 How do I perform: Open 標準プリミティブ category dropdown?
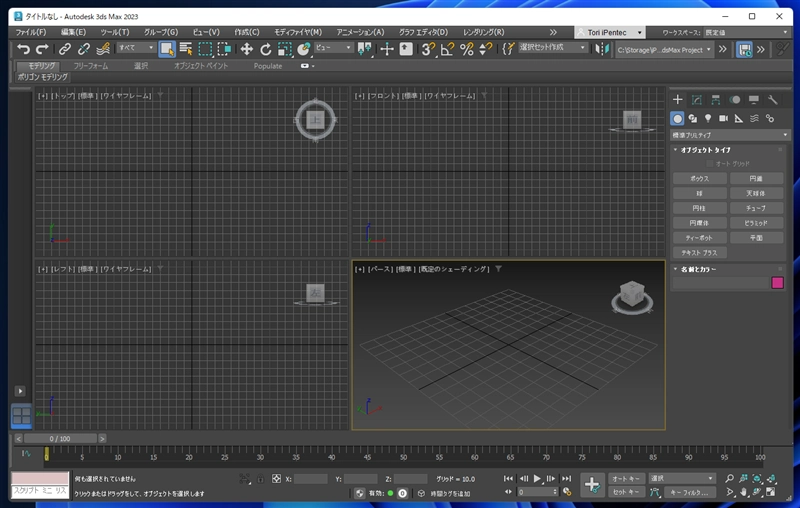click(x=730, y=135)
